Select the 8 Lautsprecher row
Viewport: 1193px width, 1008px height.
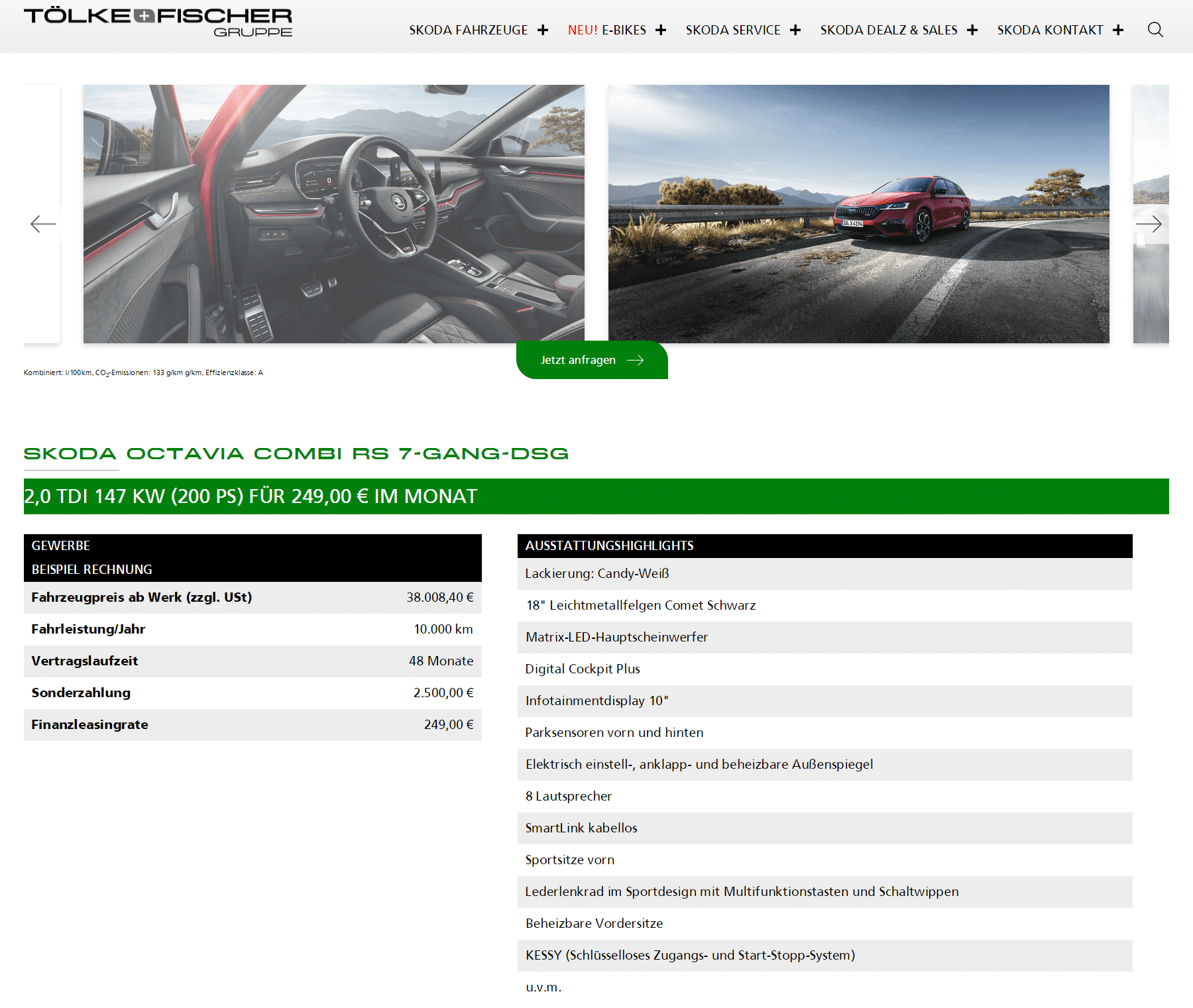[x=825, y=797]
